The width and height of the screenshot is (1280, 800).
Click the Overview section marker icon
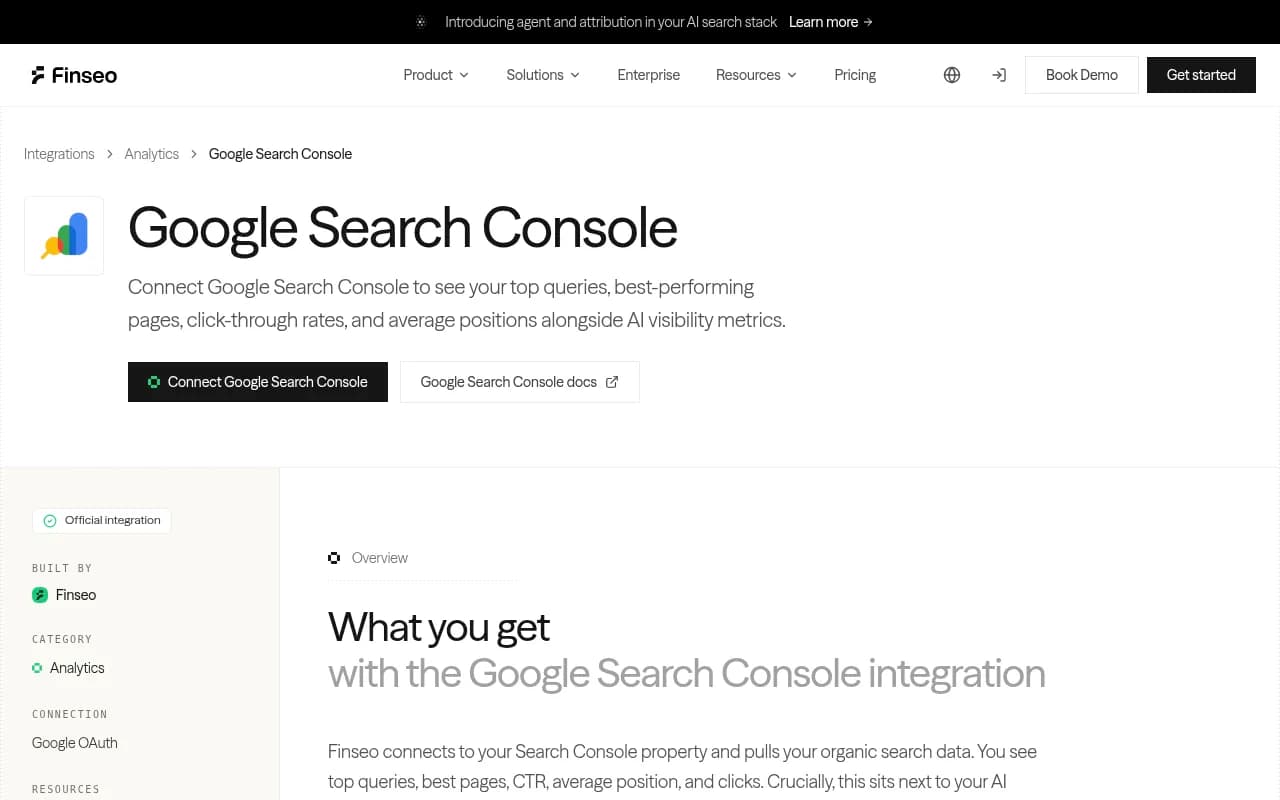[x=334, y=558]
